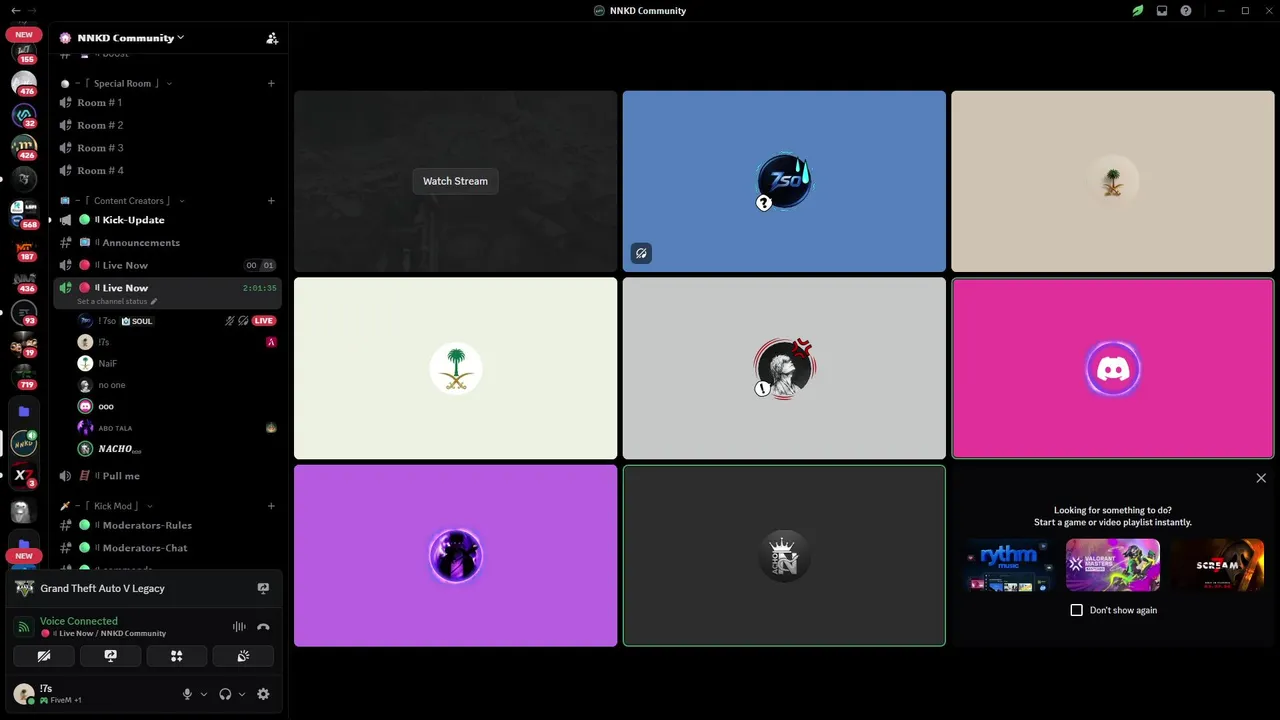Click user NaiF in the voice list
The height and width of the screenshot is (720, 1280).
pos(178,364)
